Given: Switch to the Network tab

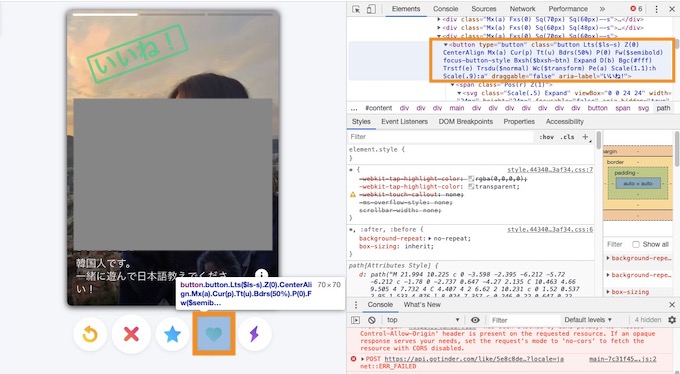Looking at the screenshot, I should pyautogui.click(x=522, y=9).
